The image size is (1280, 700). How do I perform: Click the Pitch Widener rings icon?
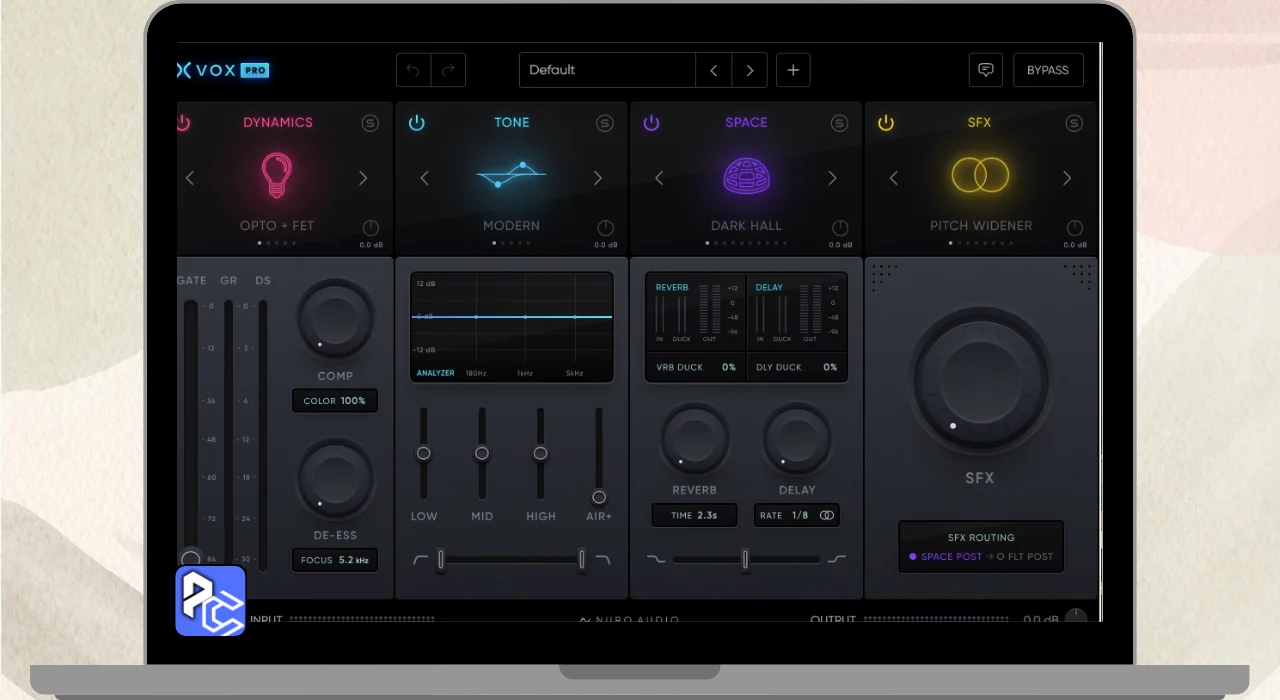pyautogui.click(x=980, y=176)
